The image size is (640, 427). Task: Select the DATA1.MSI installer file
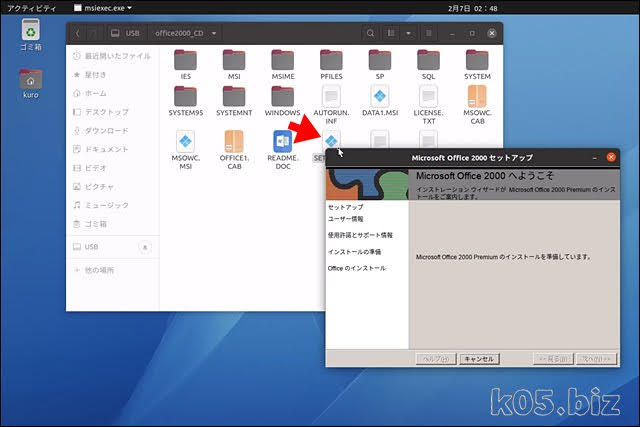click(380, 101)
